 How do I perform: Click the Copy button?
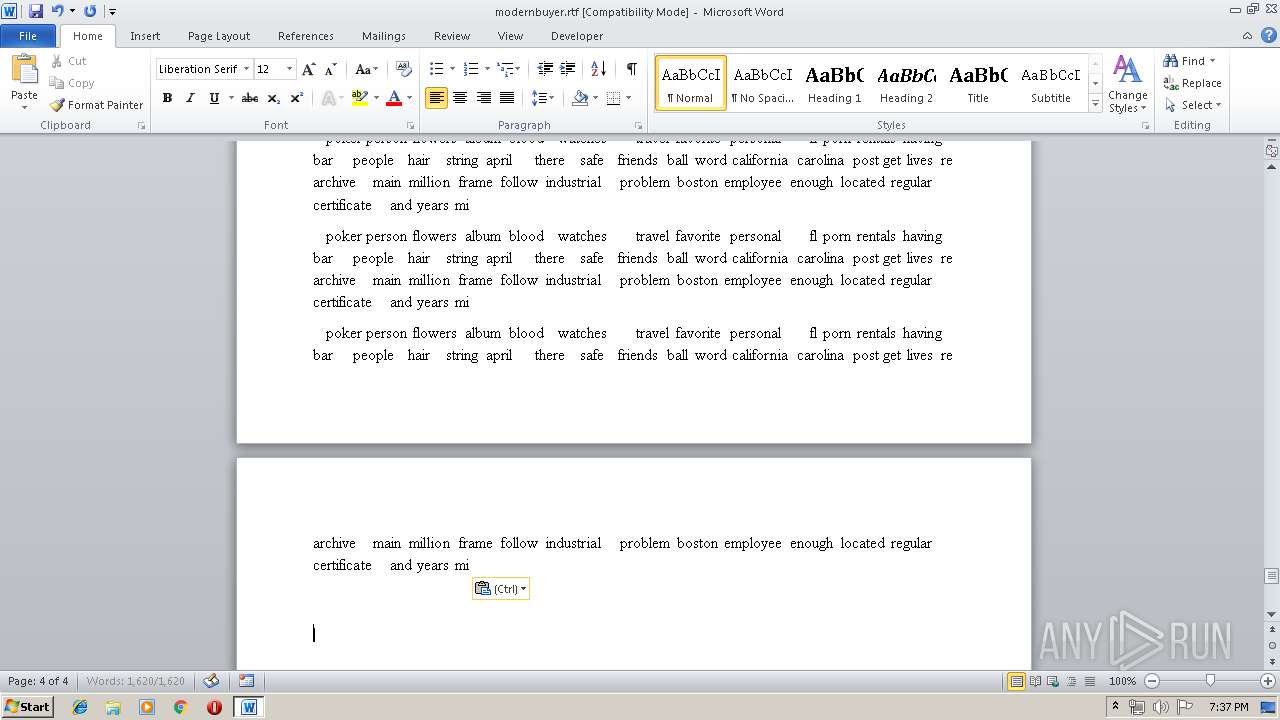coord(72,83)
